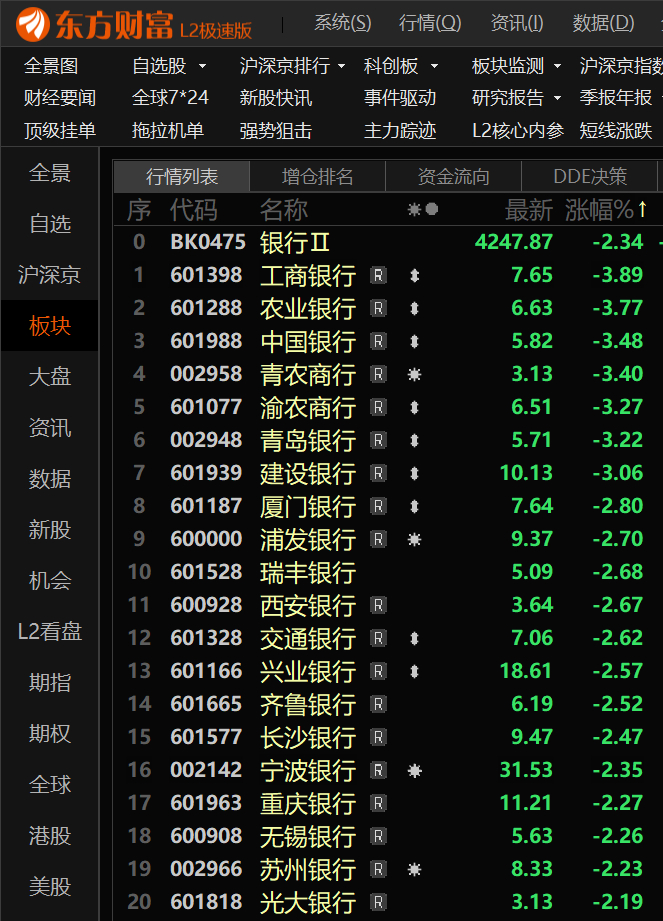Click the marker icon on 农业银行 row
Screen dimensions: 663x921
415,308
